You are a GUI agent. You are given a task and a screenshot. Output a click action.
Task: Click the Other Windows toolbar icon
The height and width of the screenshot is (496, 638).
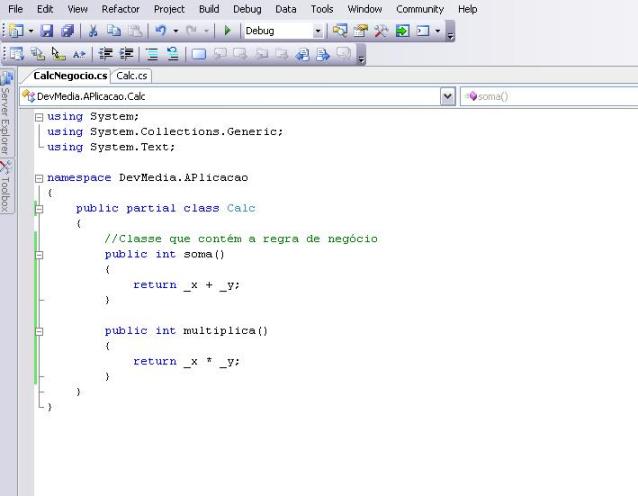(423, 31)
